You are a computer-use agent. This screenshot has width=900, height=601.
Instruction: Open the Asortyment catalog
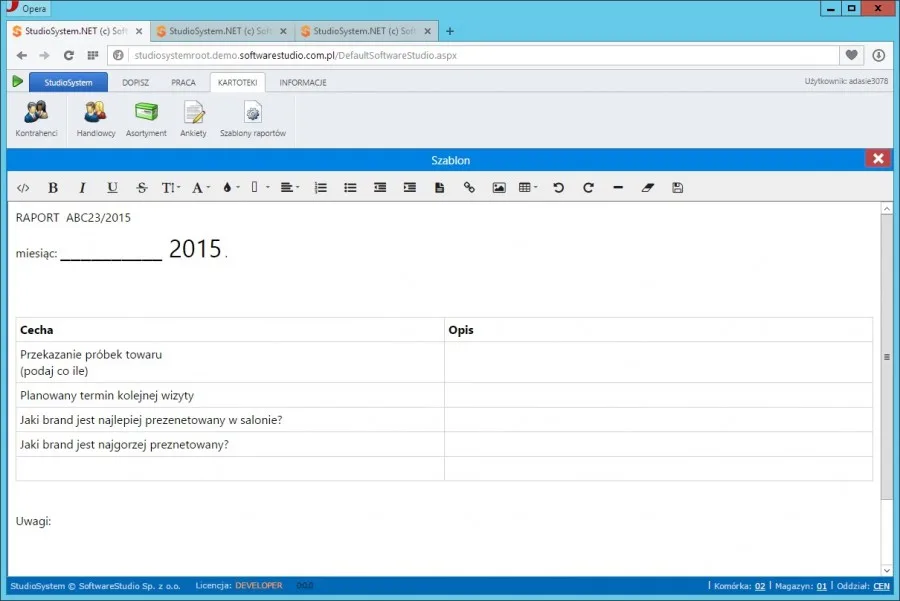coord(146,119)
